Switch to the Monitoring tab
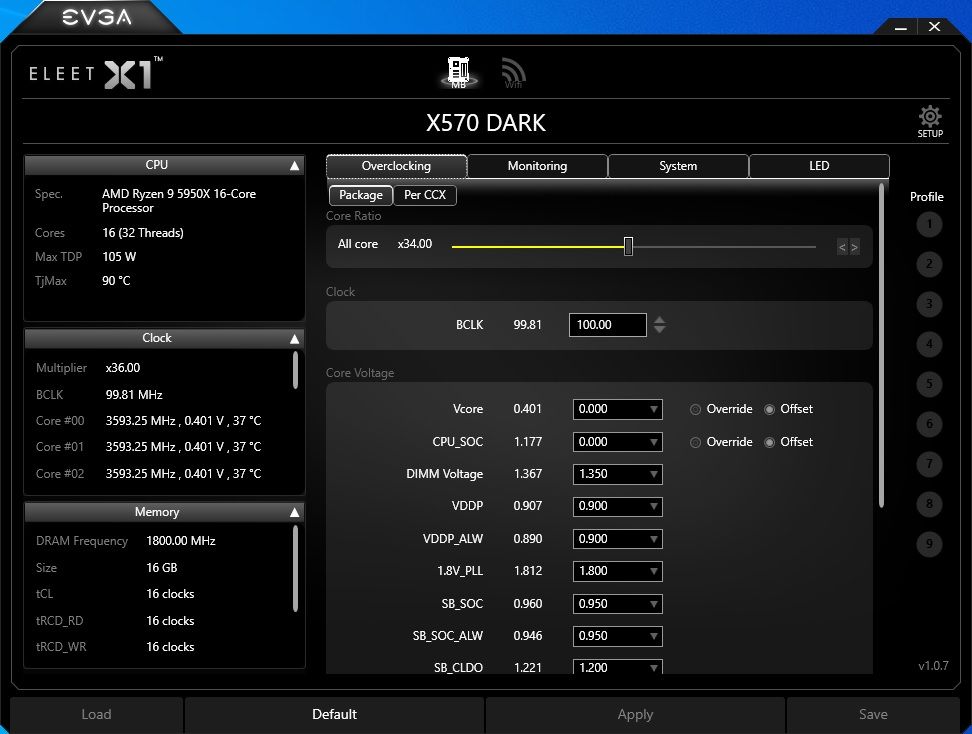972x734 pixels. (537, 166)
